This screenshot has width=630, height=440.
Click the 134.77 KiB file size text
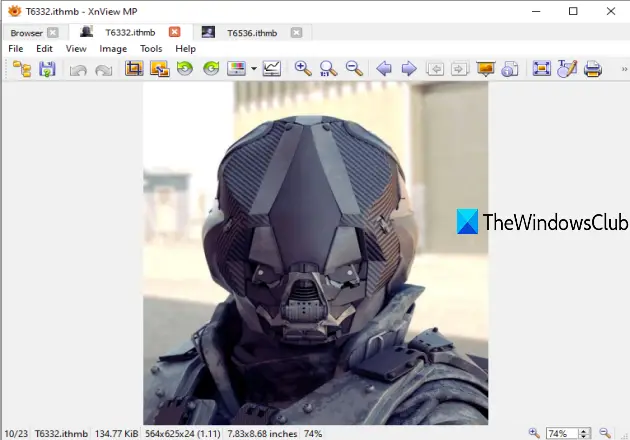(x=116, y=434)
